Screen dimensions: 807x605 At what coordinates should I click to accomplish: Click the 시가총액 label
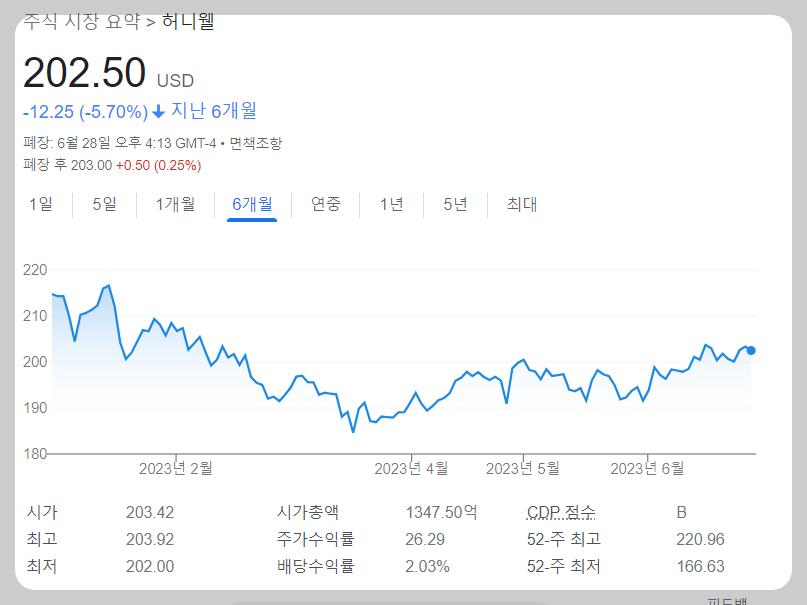(308, 512)
